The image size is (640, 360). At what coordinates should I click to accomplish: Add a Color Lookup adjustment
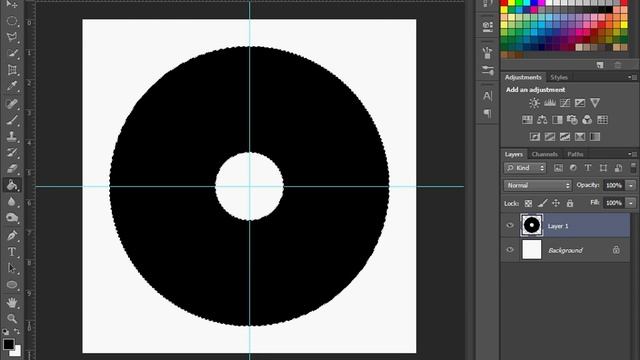tap(602, 120)
